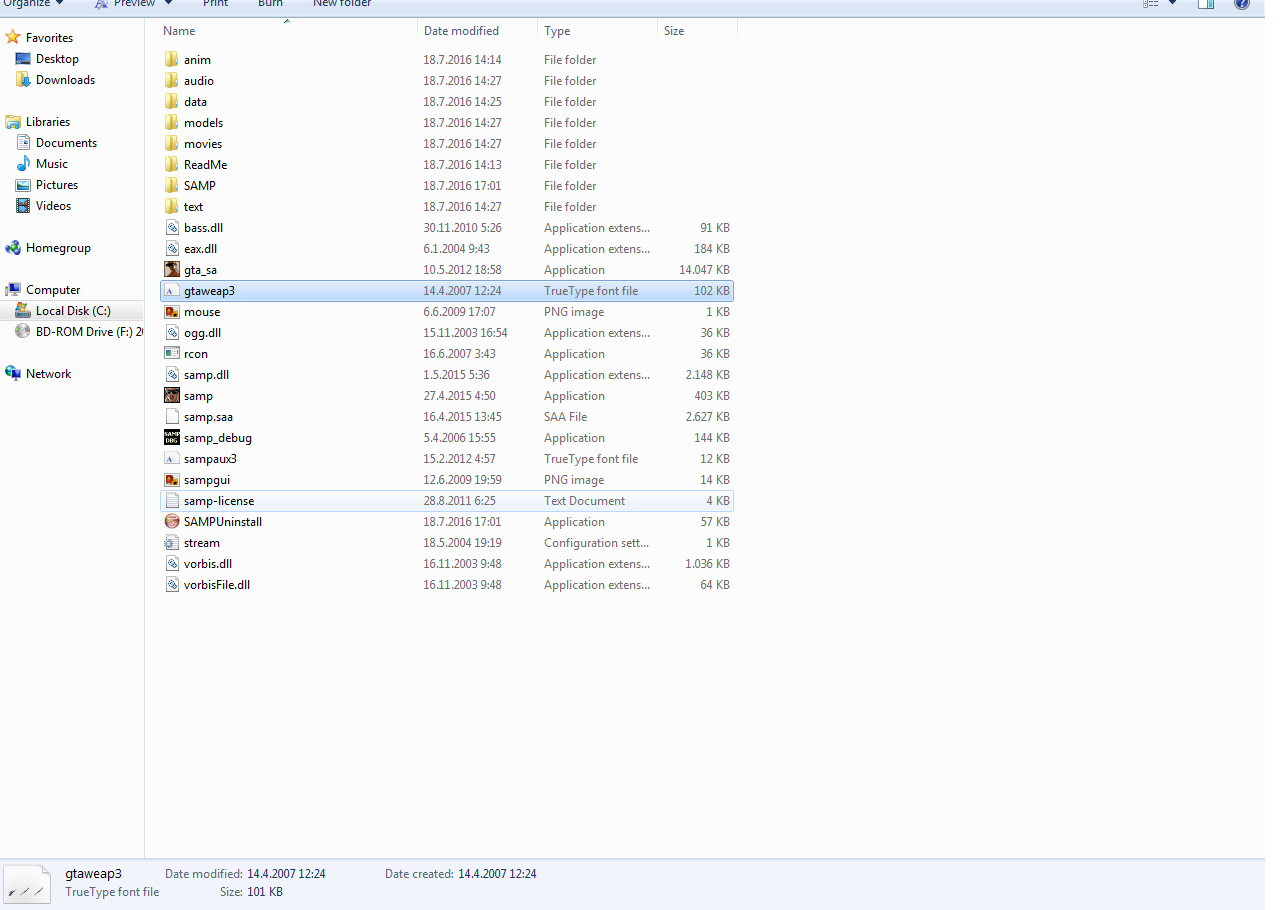Select the samp.dll file name
This screenshot has height=910, width=1280.
tap(206, 375)
